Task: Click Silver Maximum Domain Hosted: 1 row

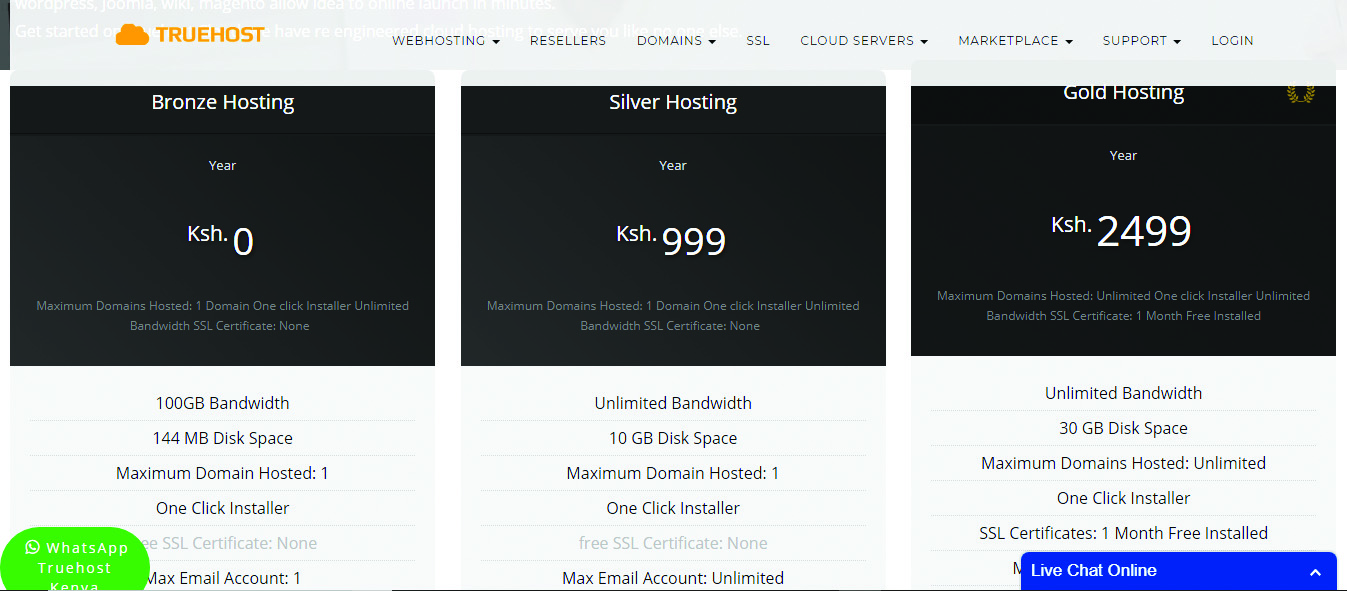Action: coord(673,473)
